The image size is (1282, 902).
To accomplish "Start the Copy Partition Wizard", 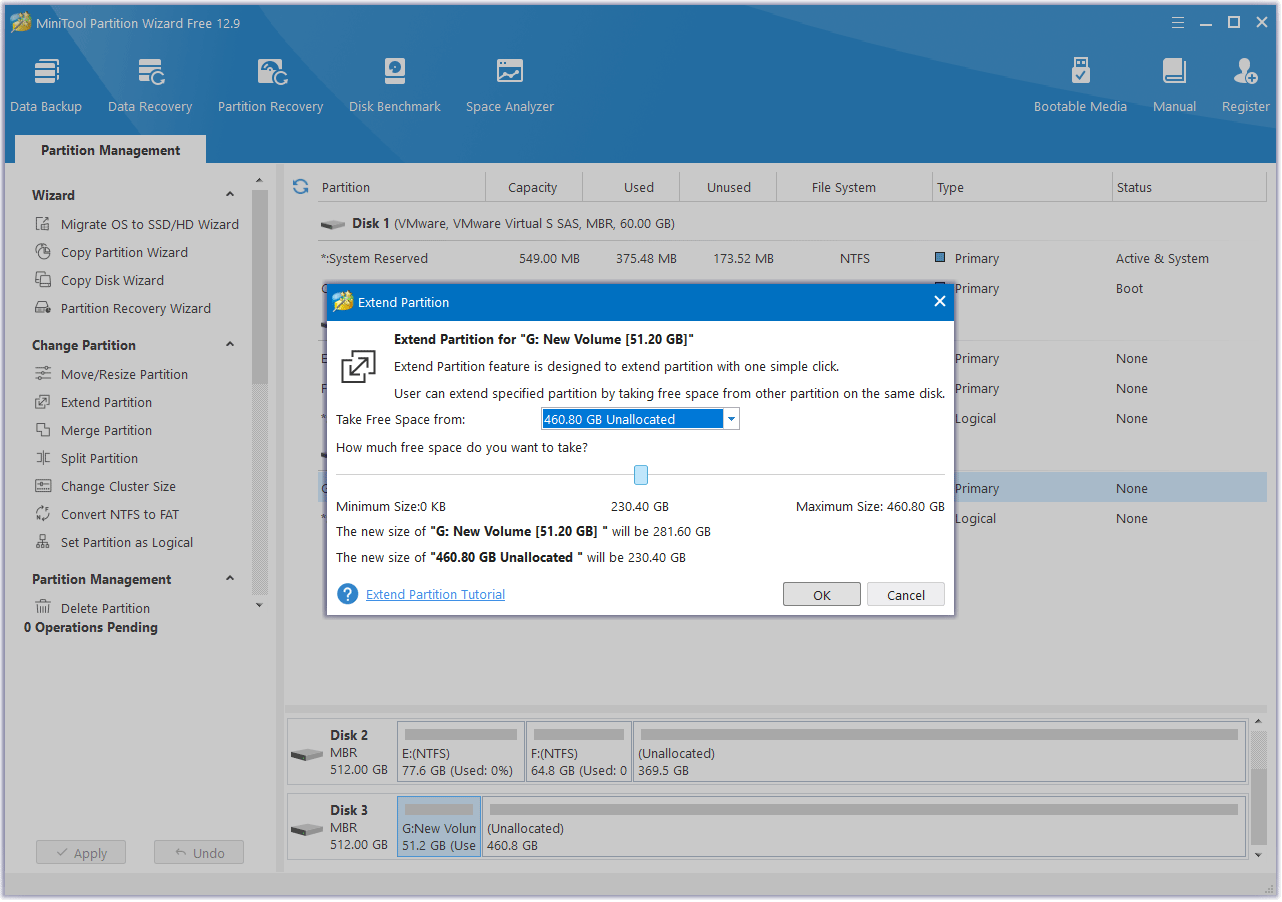I will coord(112,252).
